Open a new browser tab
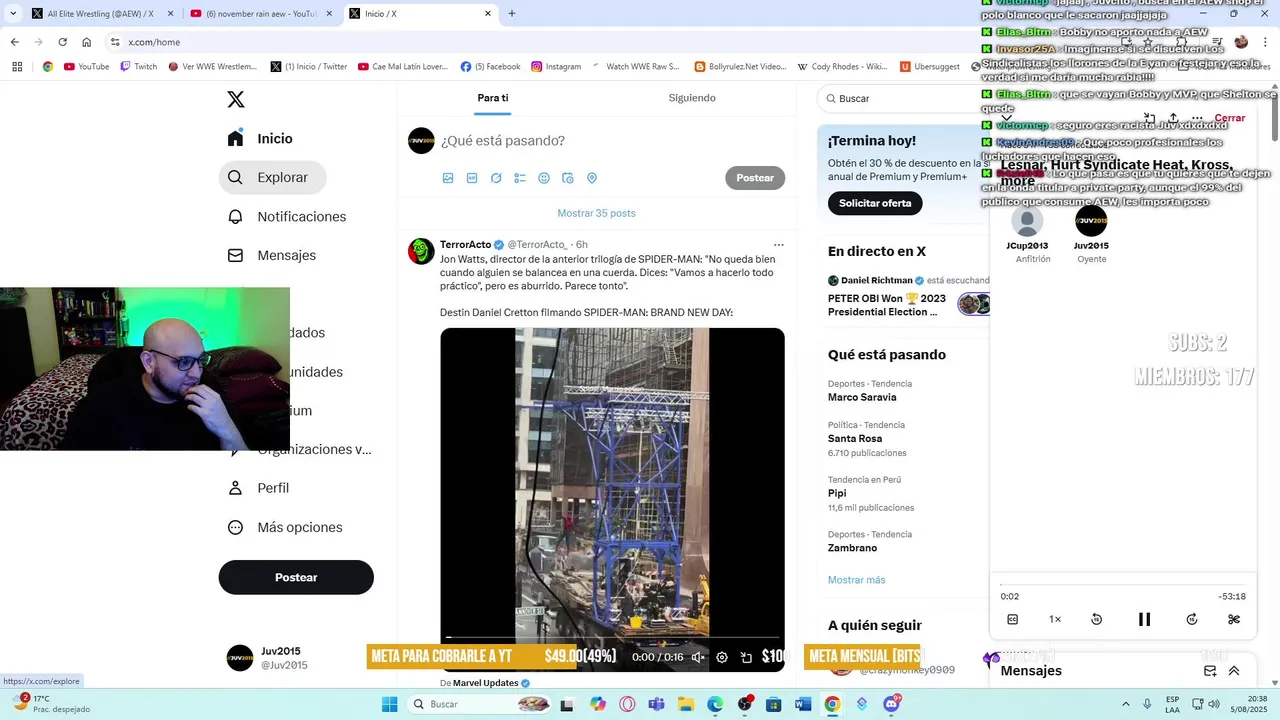This screenshot has height=720, width=1280. click(512, 14)
